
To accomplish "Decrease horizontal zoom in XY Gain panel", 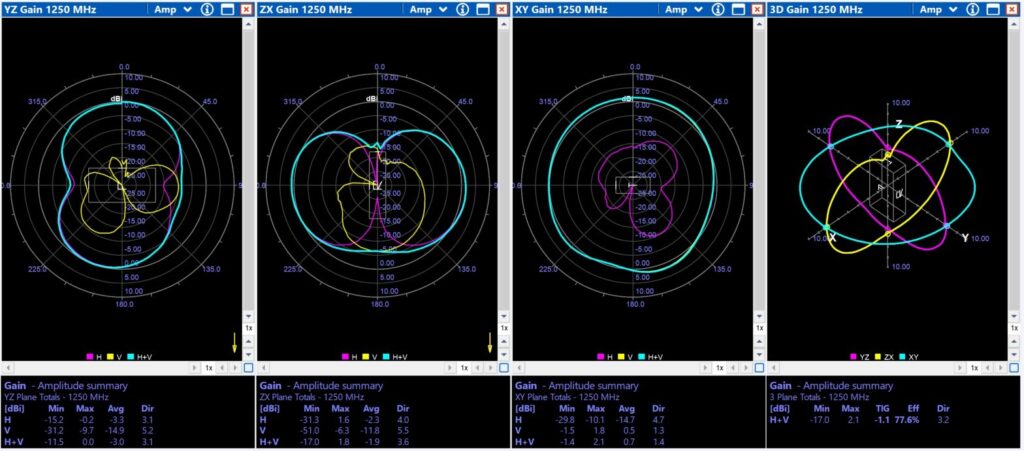I will pyautogui.click(x=733, y=367).
